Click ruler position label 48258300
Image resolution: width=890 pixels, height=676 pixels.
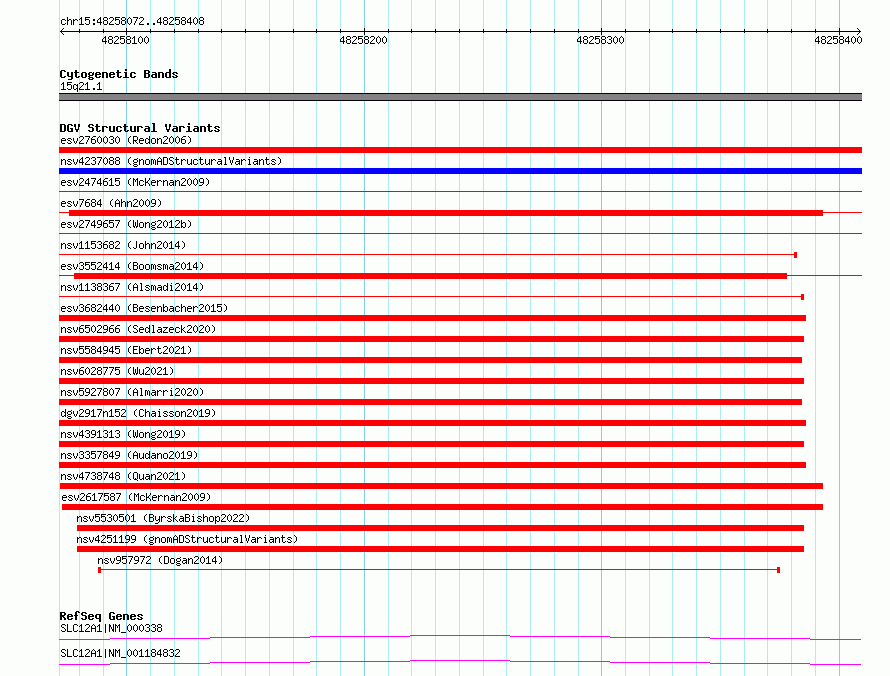(x=600, y=40)
